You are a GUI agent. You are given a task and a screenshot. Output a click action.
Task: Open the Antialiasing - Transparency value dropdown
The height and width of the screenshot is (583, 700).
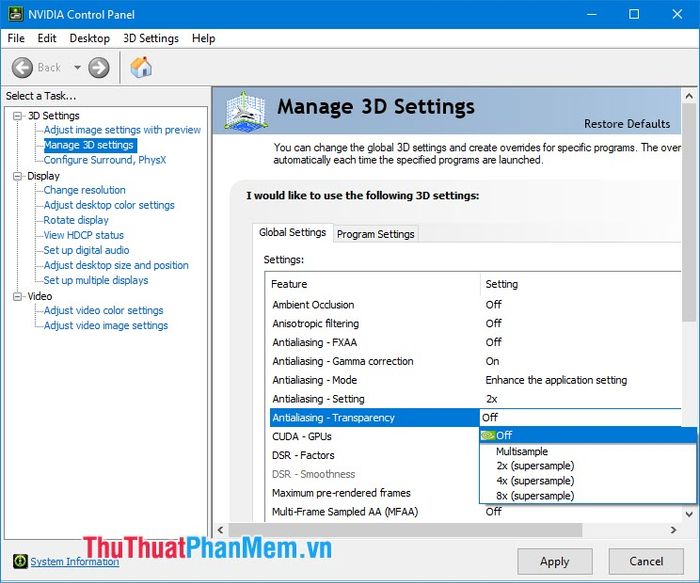(580, 417)
